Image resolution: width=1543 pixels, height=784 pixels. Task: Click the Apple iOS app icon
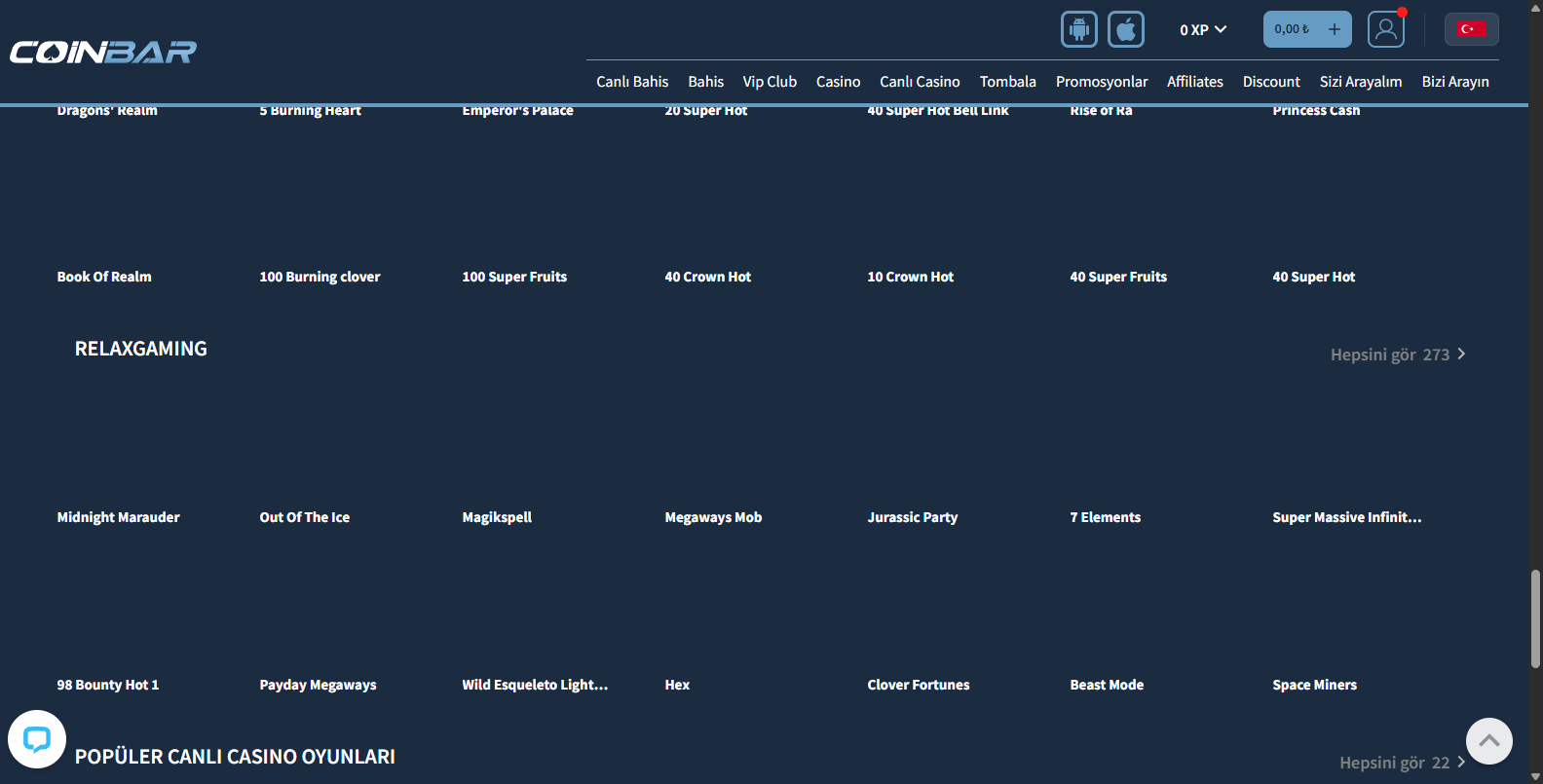click(x=1125, y=29)
